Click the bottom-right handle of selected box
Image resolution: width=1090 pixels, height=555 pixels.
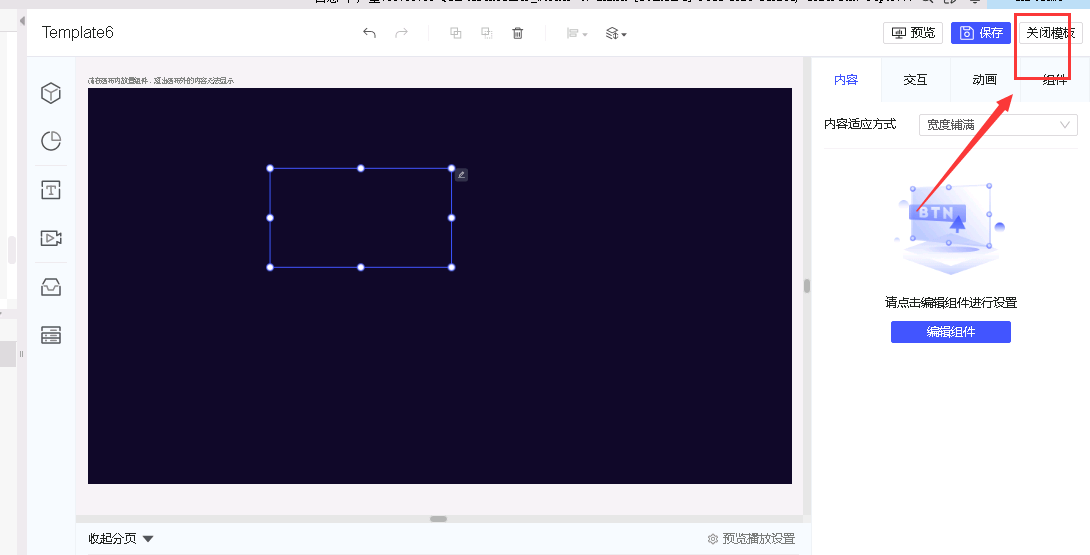(x=451, y=267)
